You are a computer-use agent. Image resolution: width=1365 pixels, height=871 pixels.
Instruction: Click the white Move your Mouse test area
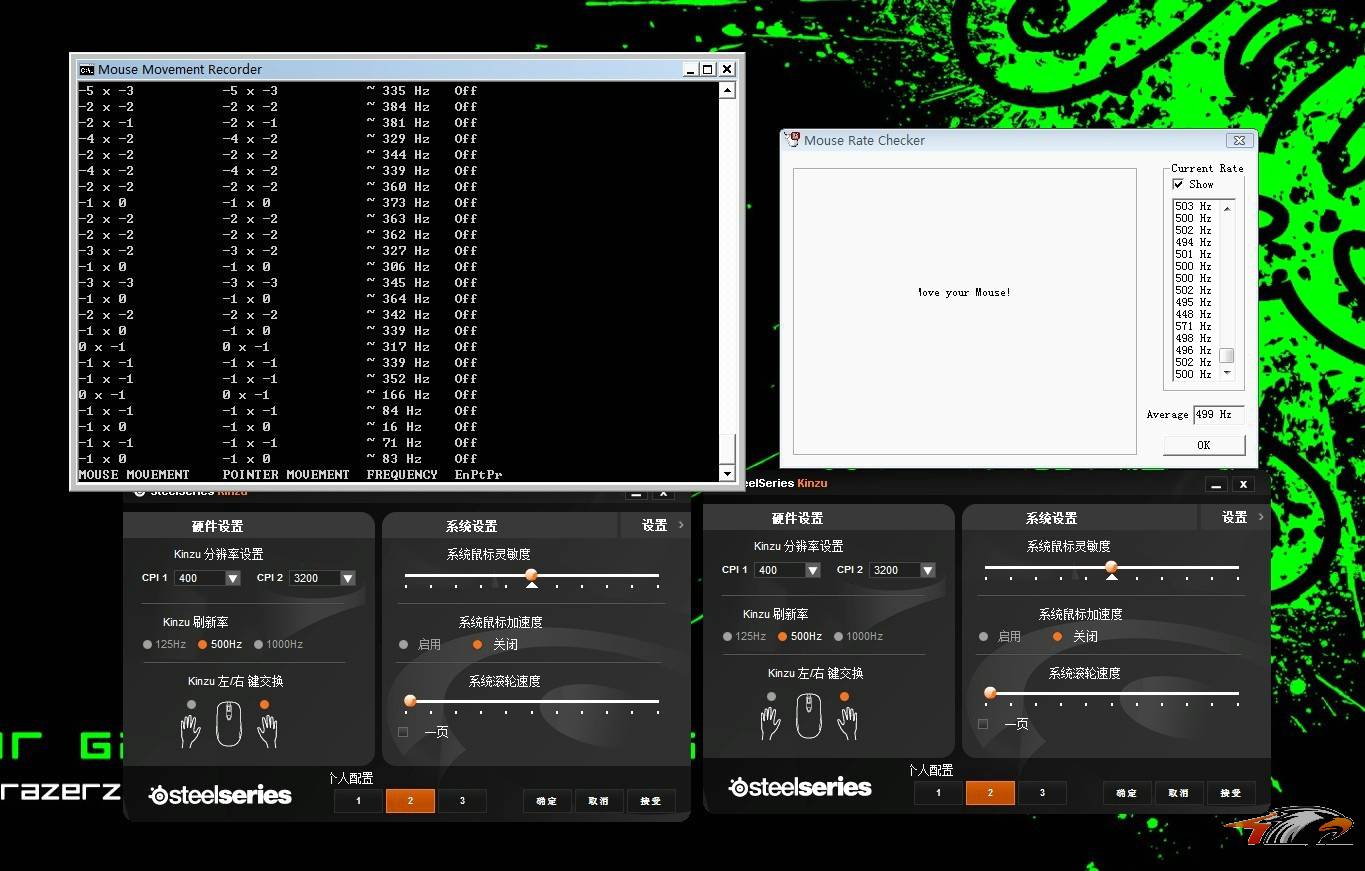965,312
